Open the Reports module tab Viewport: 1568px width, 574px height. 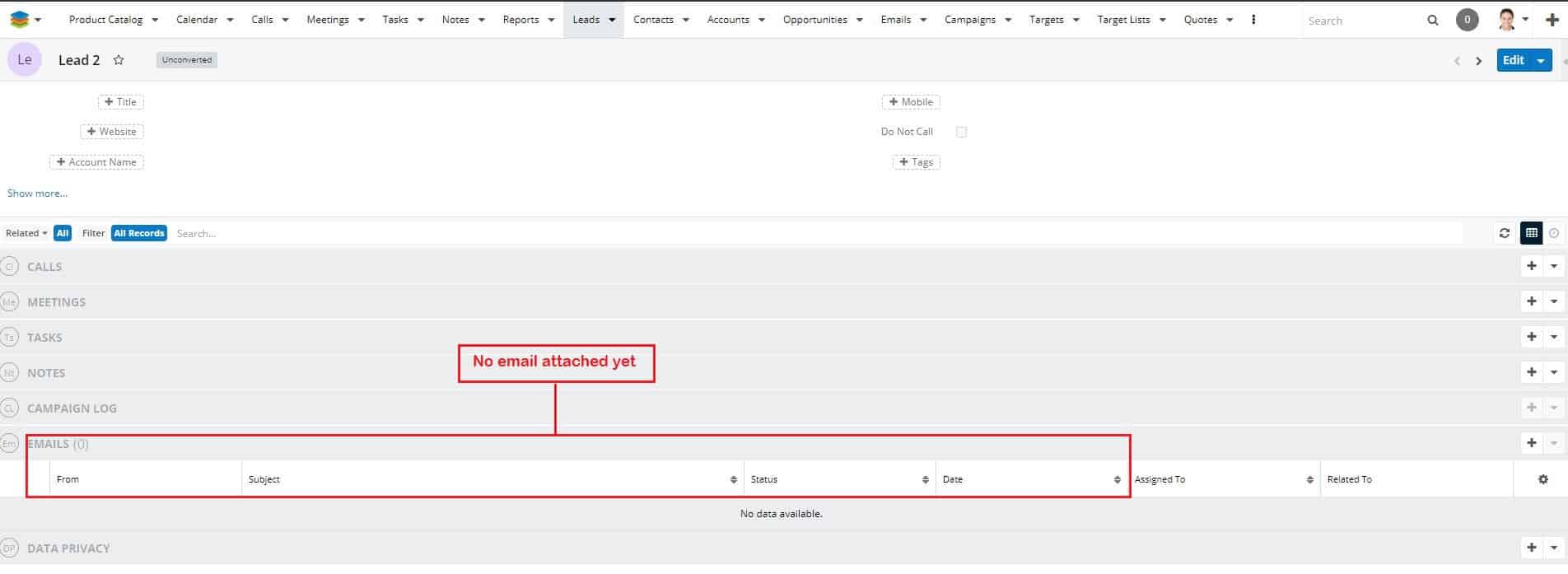tap(520, 20)
